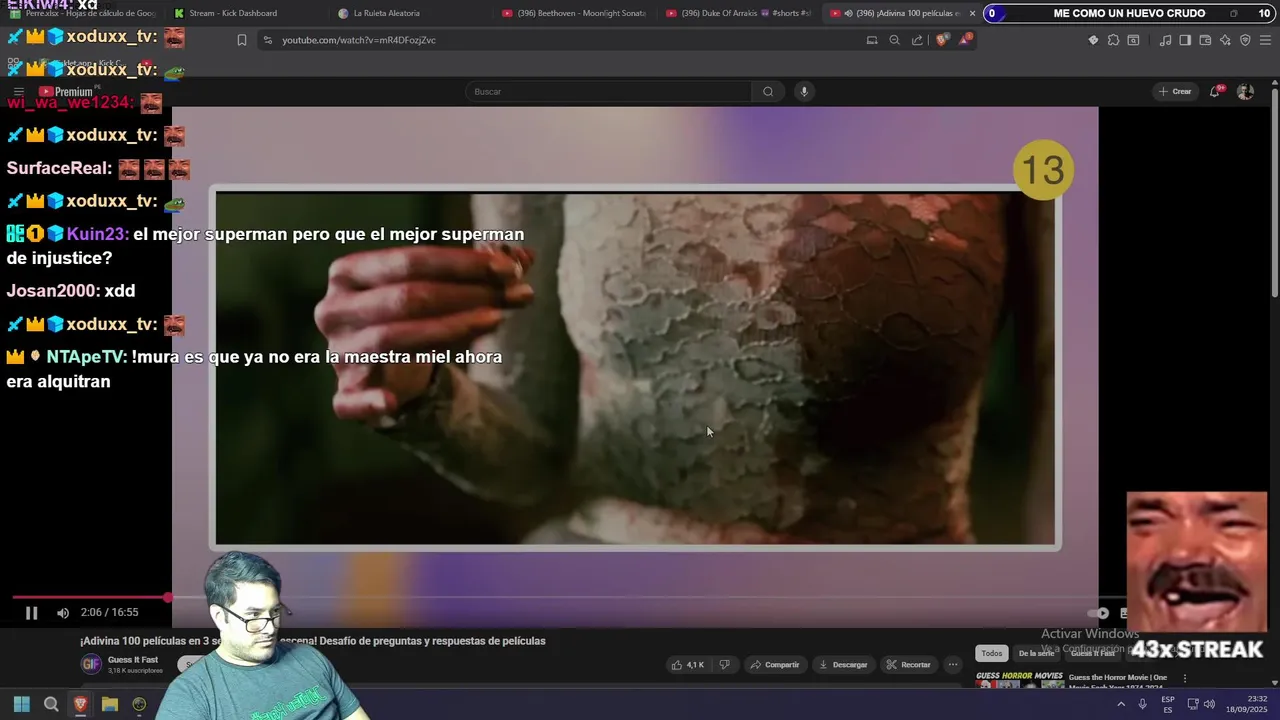1280x720 pixels.
Task: Click the zoom magnifier in address bar
Action: coord(895,40)
